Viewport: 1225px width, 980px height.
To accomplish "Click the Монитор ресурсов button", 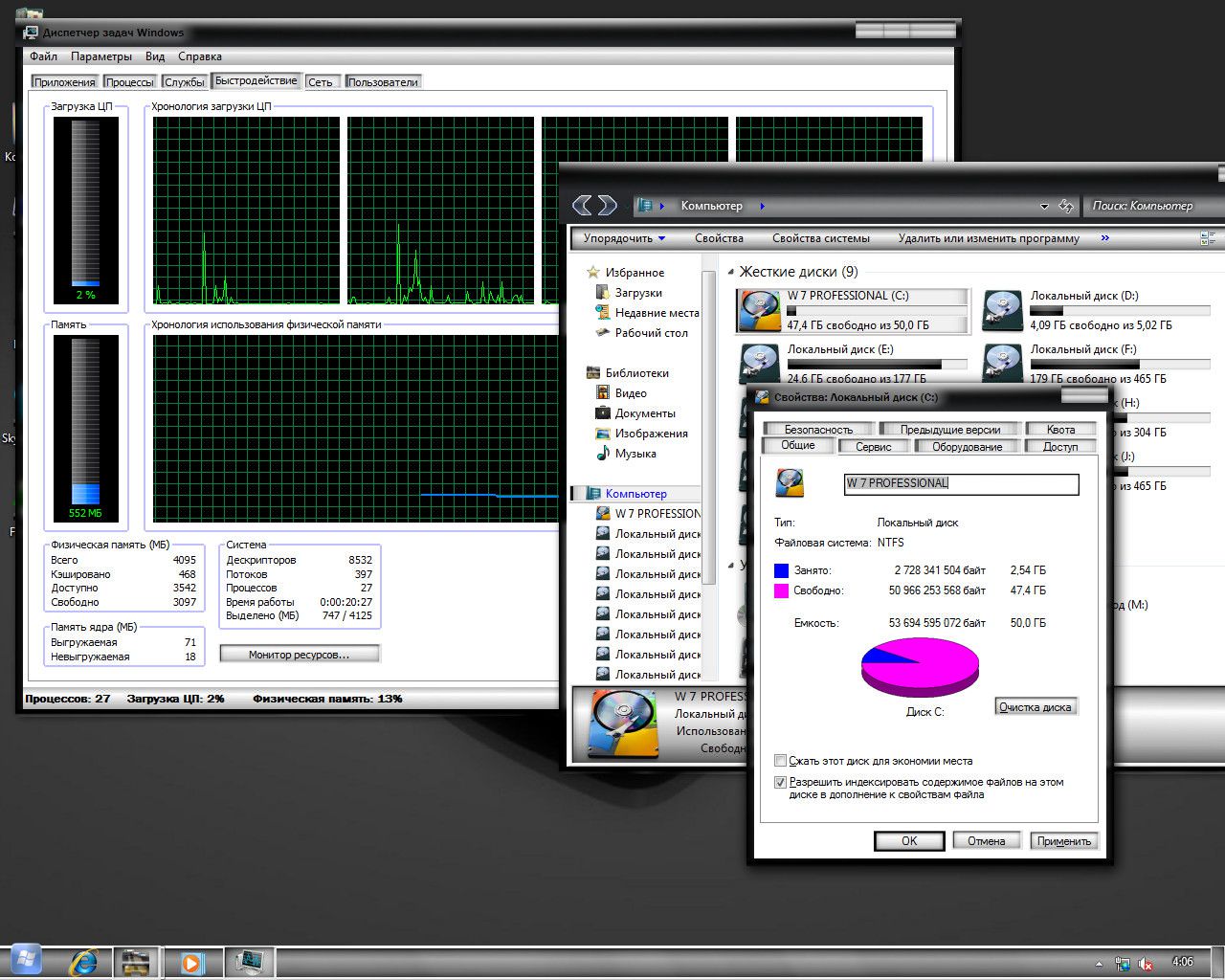I will [x=300, y=655].
